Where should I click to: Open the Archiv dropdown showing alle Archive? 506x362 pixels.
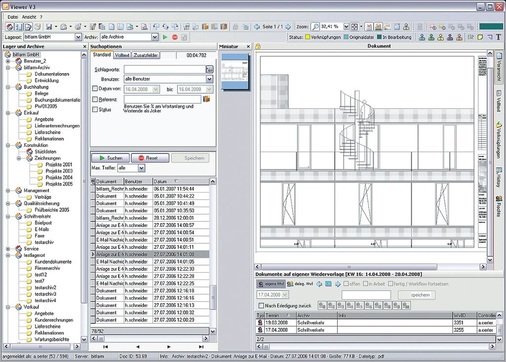(155, 37)
